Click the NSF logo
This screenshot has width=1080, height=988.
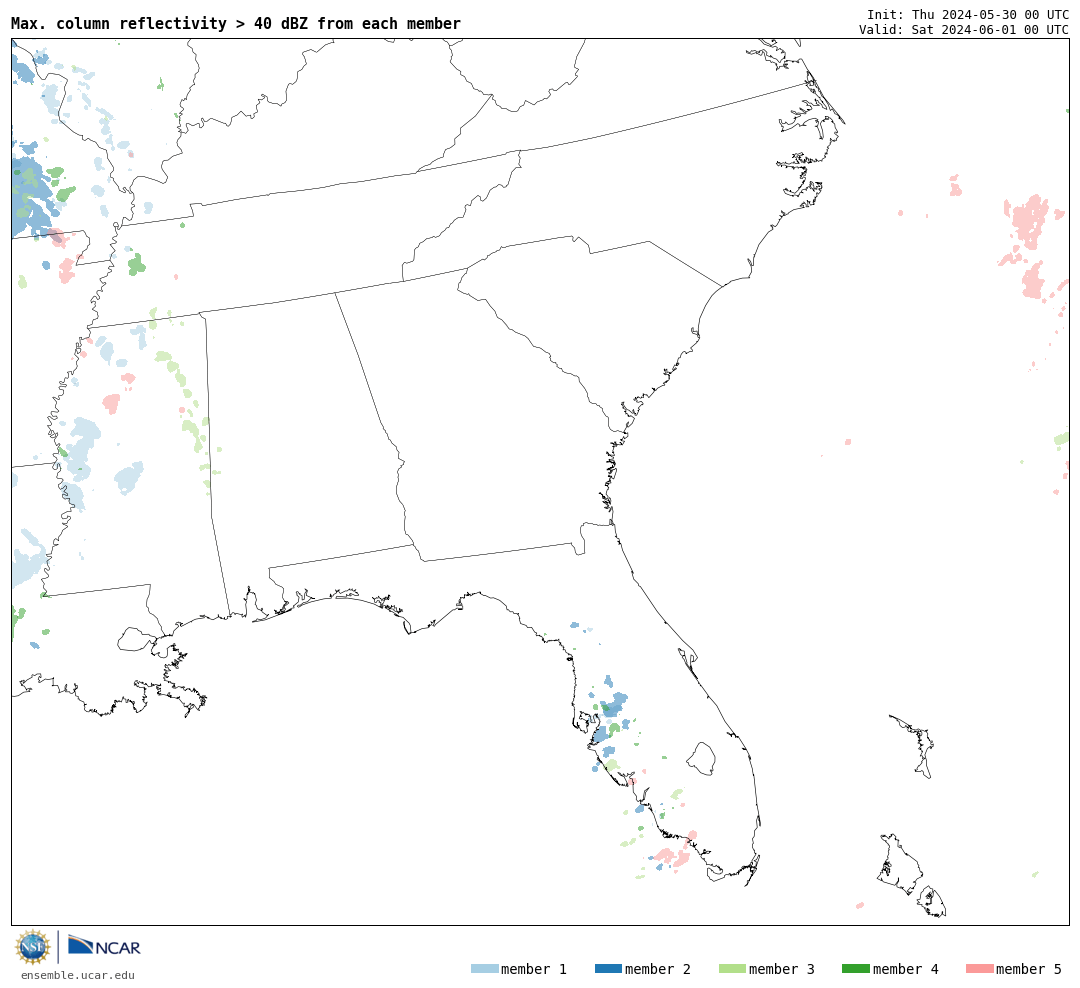pos(32,947)
